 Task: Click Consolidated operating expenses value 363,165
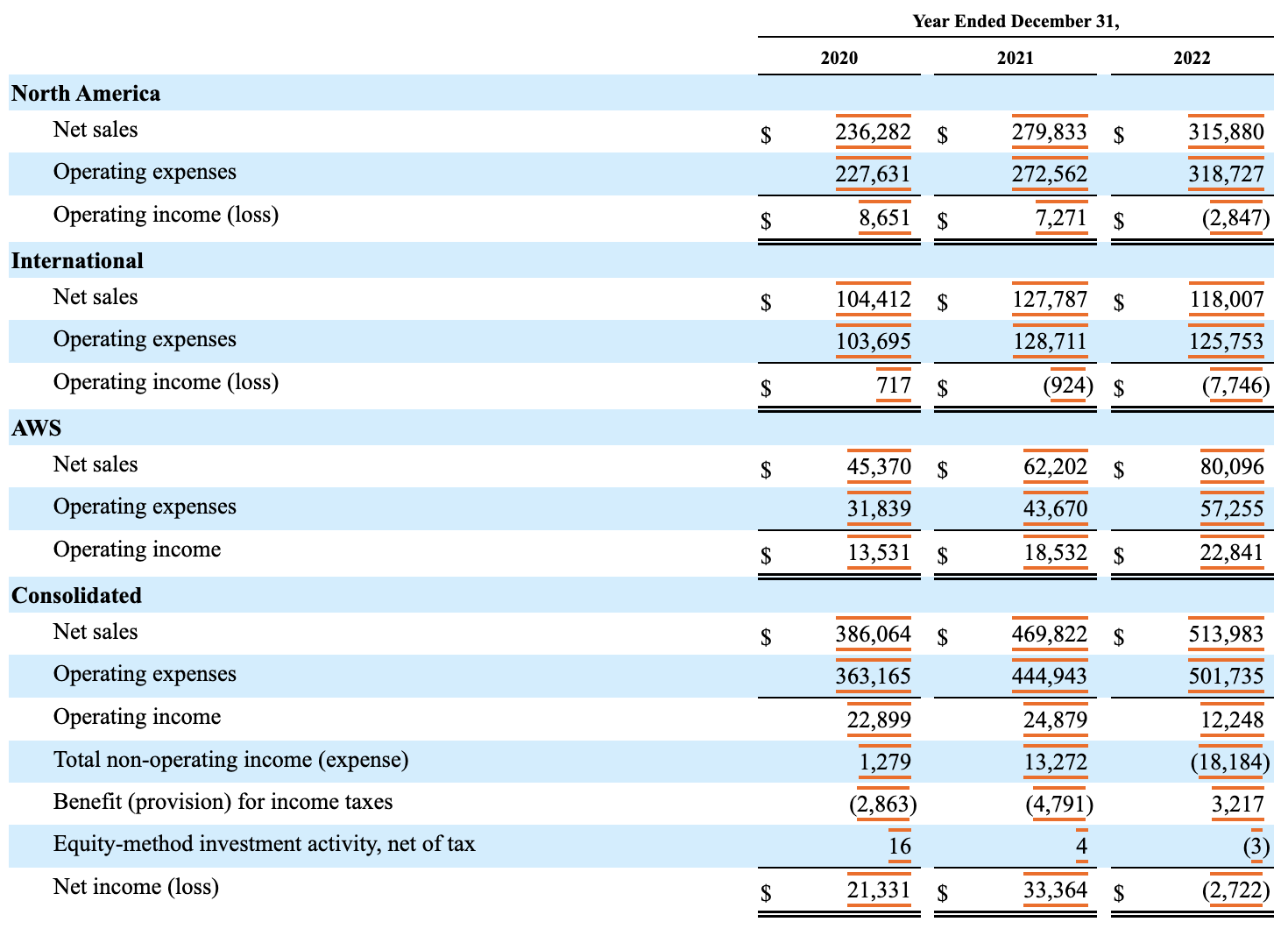(x=873, y=677)
